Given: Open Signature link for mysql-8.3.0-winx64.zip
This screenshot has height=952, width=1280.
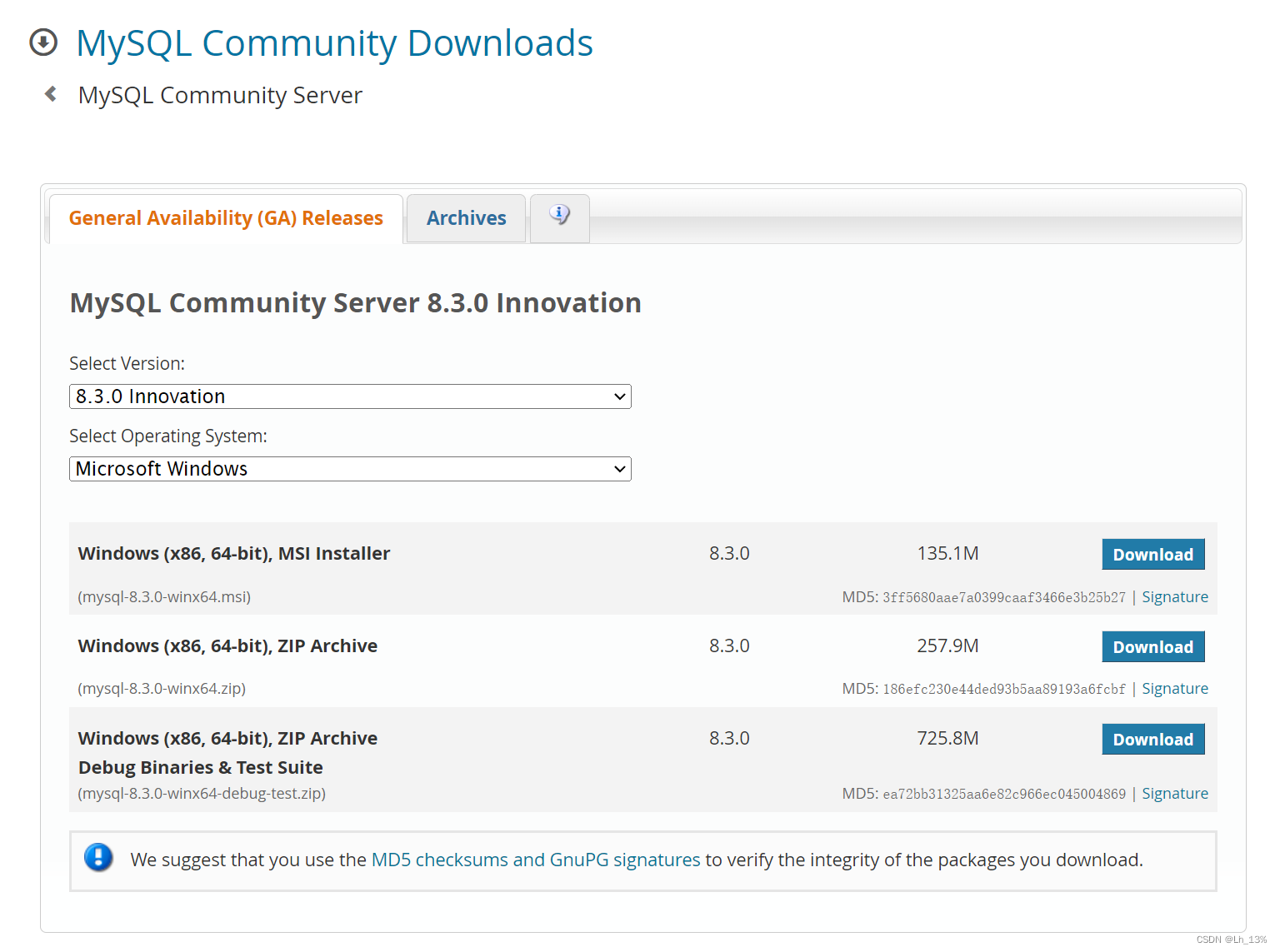Looking at the screenshot, I should [1175, 688].
